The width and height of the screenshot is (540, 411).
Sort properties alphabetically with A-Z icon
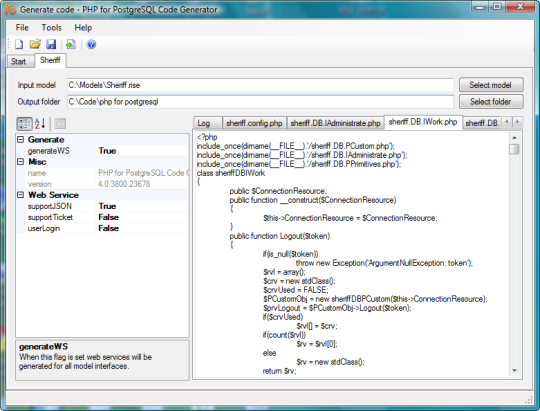tap(40, 124)
